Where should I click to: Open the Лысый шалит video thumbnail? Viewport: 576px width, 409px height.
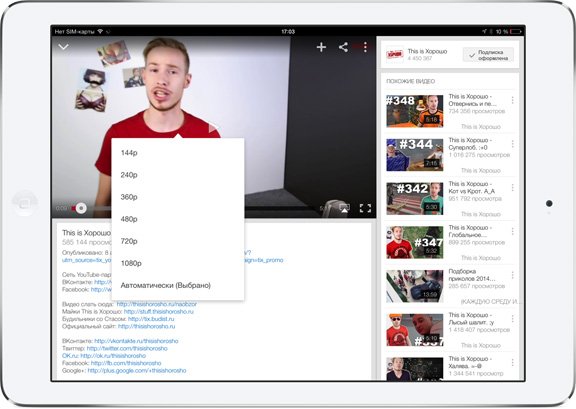click(415, 330)
